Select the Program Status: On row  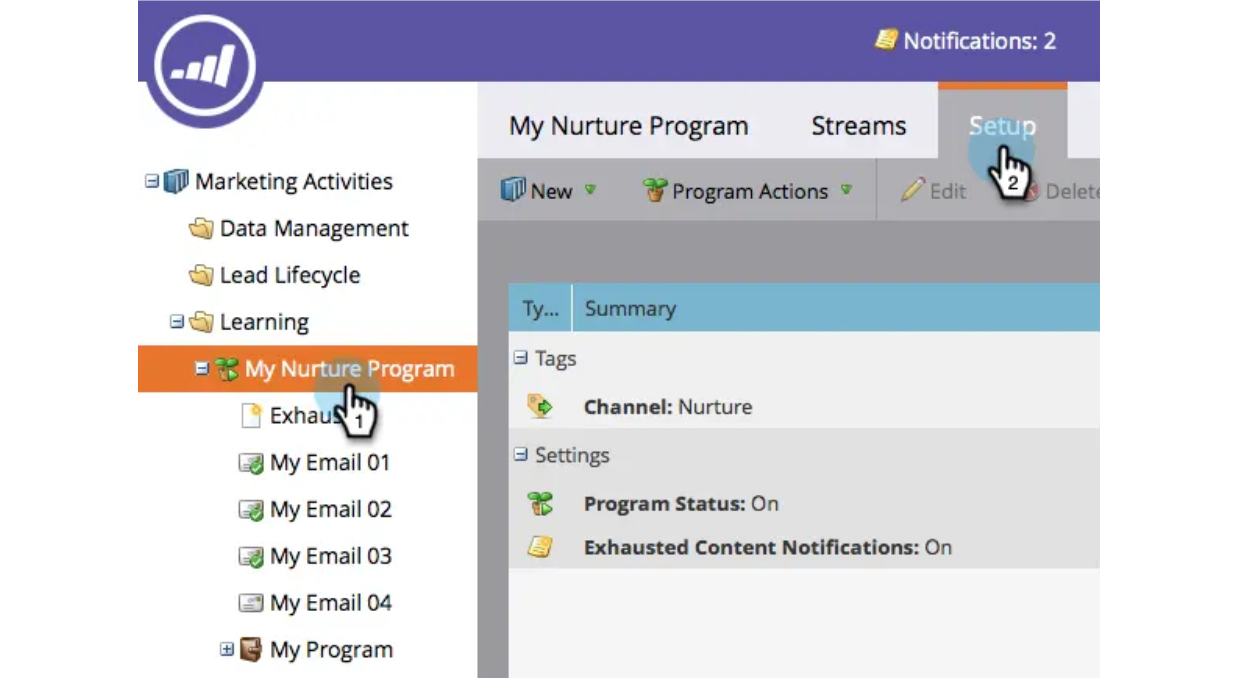(804, 504)
